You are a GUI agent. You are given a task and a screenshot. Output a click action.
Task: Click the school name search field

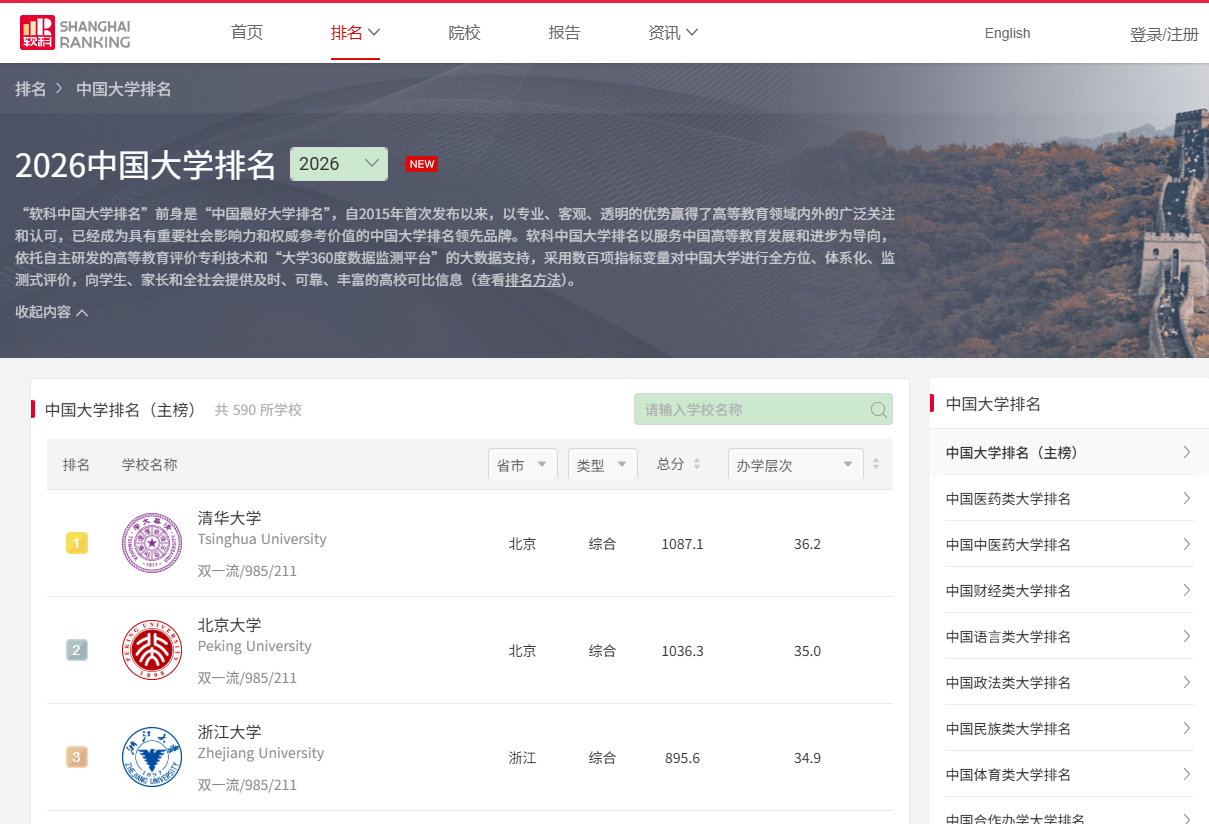(750, 410)
